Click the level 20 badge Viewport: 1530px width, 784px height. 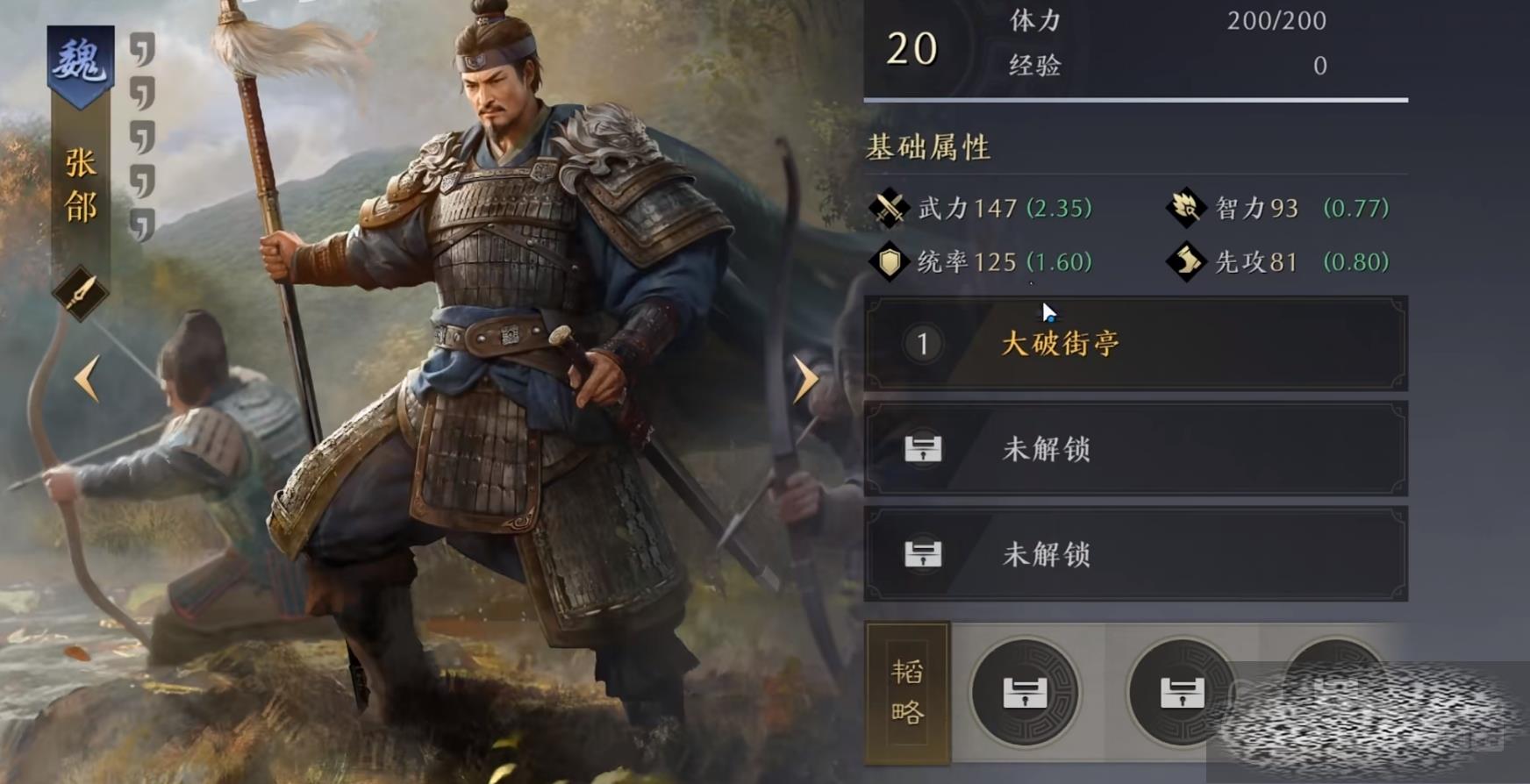pyautogui.click(x=912, y=49)
